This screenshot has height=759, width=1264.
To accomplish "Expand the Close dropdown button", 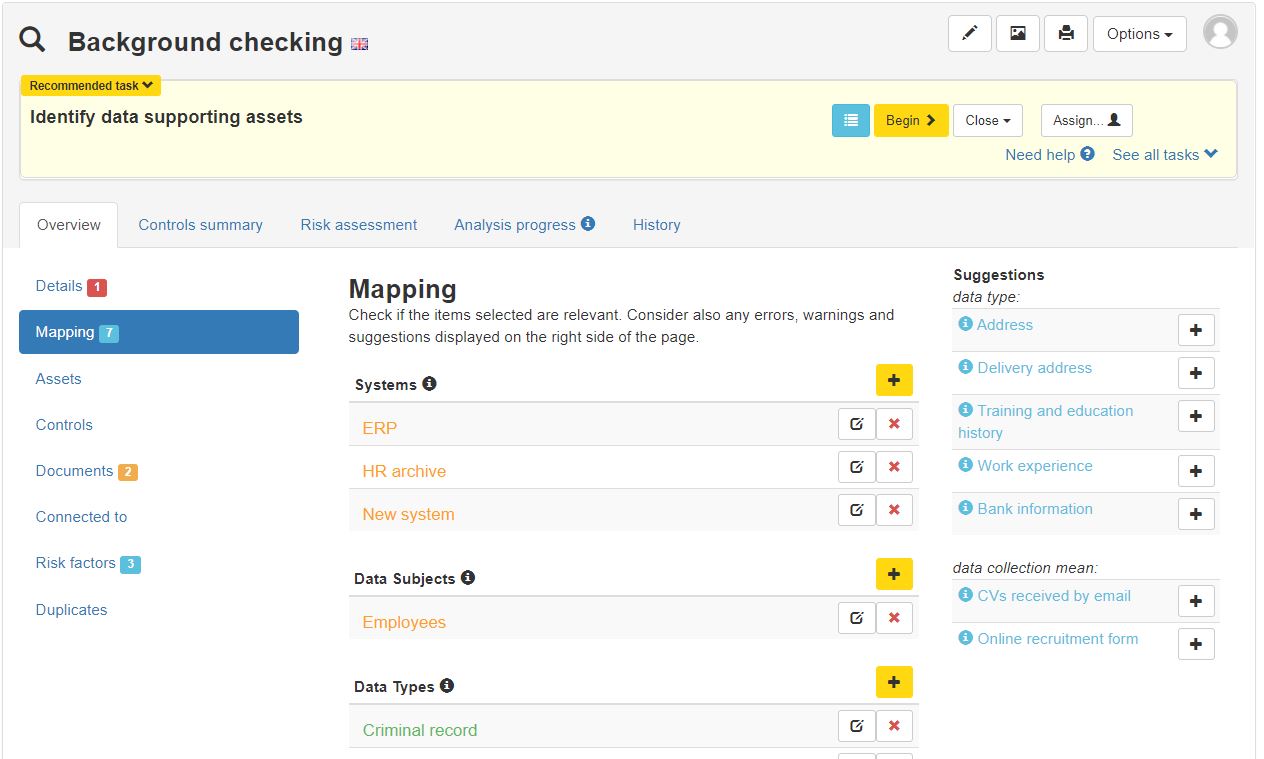I will [x=987, y=120].
